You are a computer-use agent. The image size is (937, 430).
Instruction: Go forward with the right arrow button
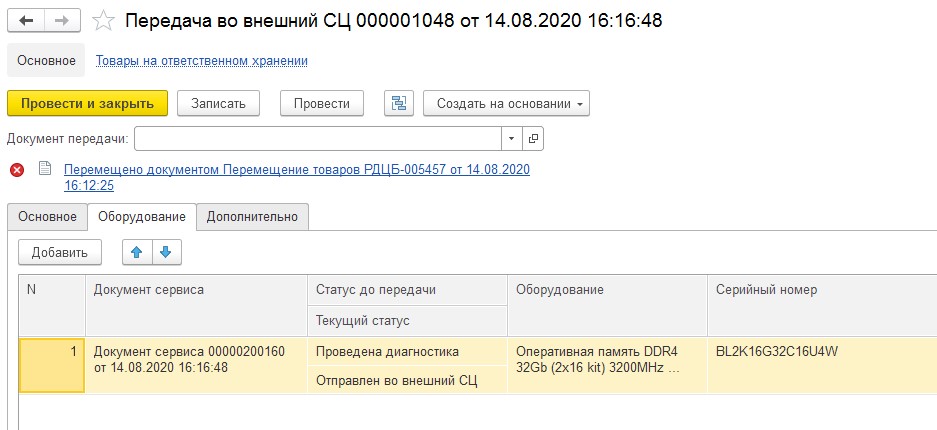[x=62, y=21]
